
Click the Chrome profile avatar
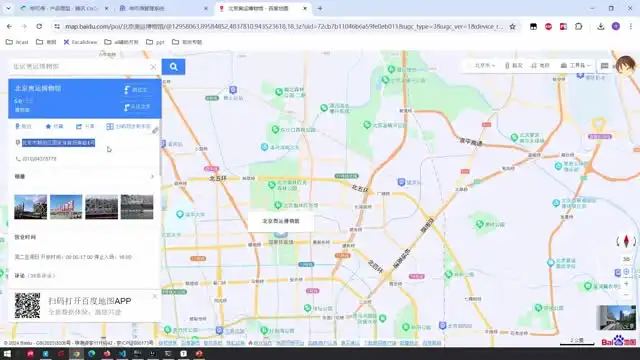tap(616, 27)
